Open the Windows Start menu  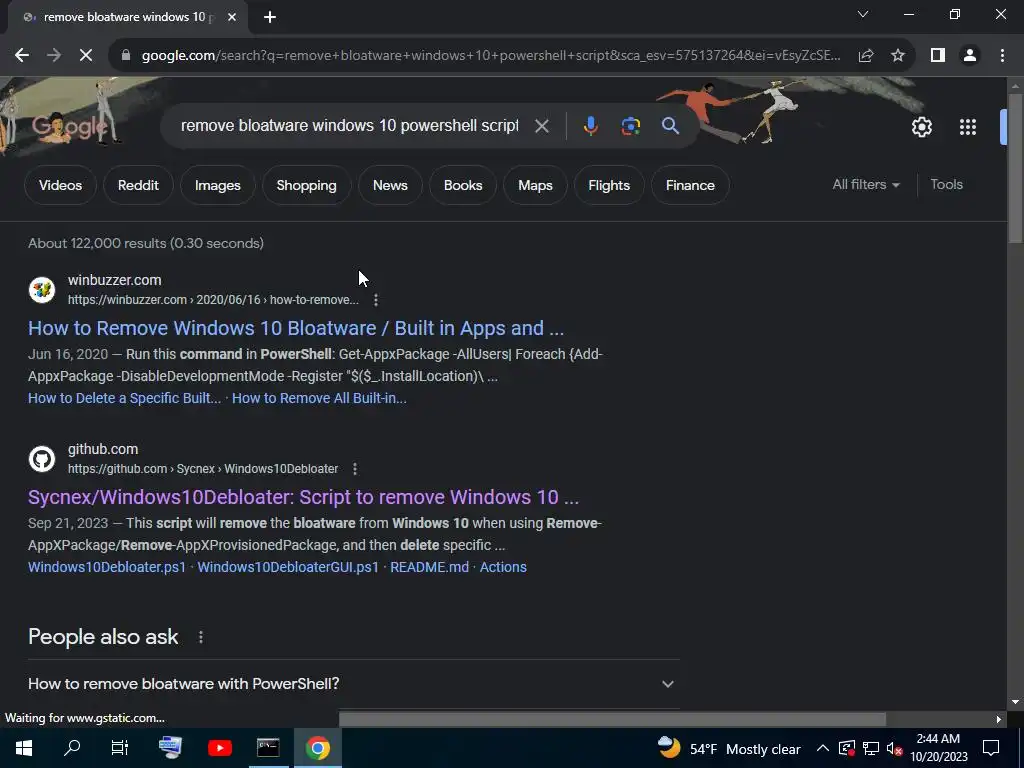[24, 748]
